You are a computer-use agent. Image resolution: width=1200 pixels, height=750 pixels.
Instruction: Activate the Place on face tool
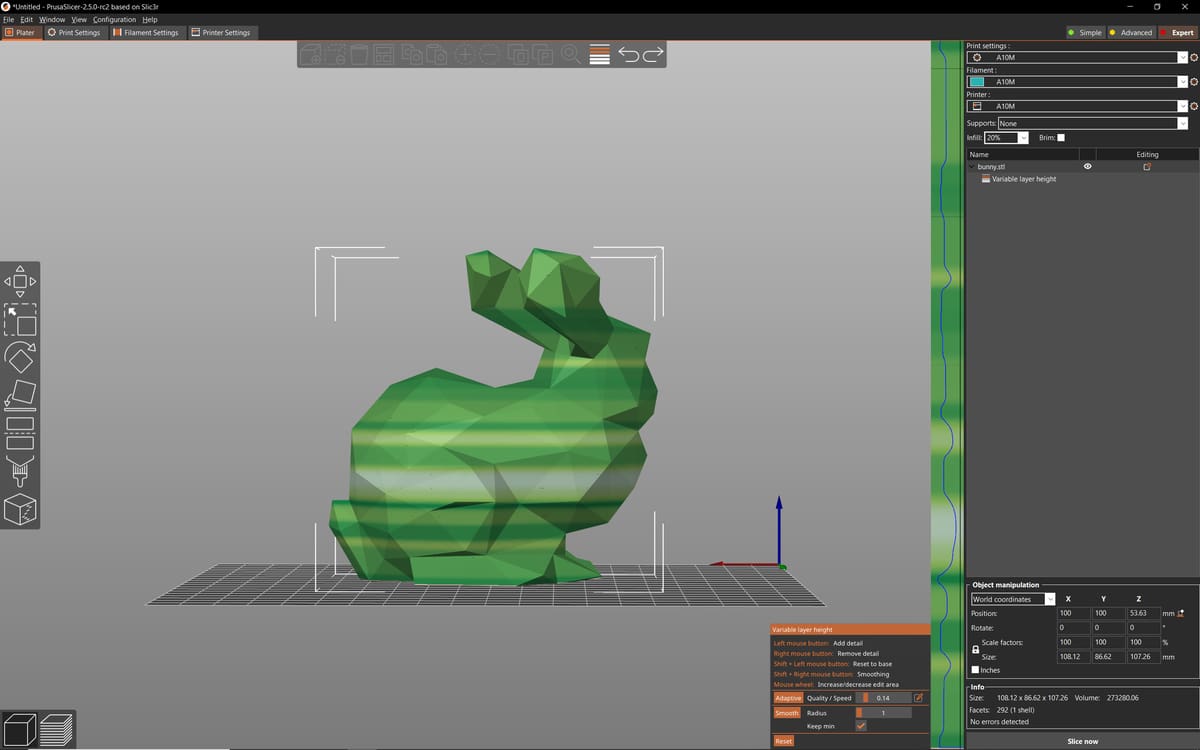[20, 395]
